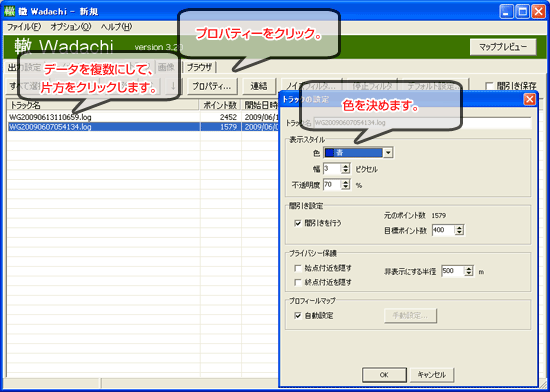Click the ポイント数 column header
Screen dimensions: 550x392
click(221, 105)
